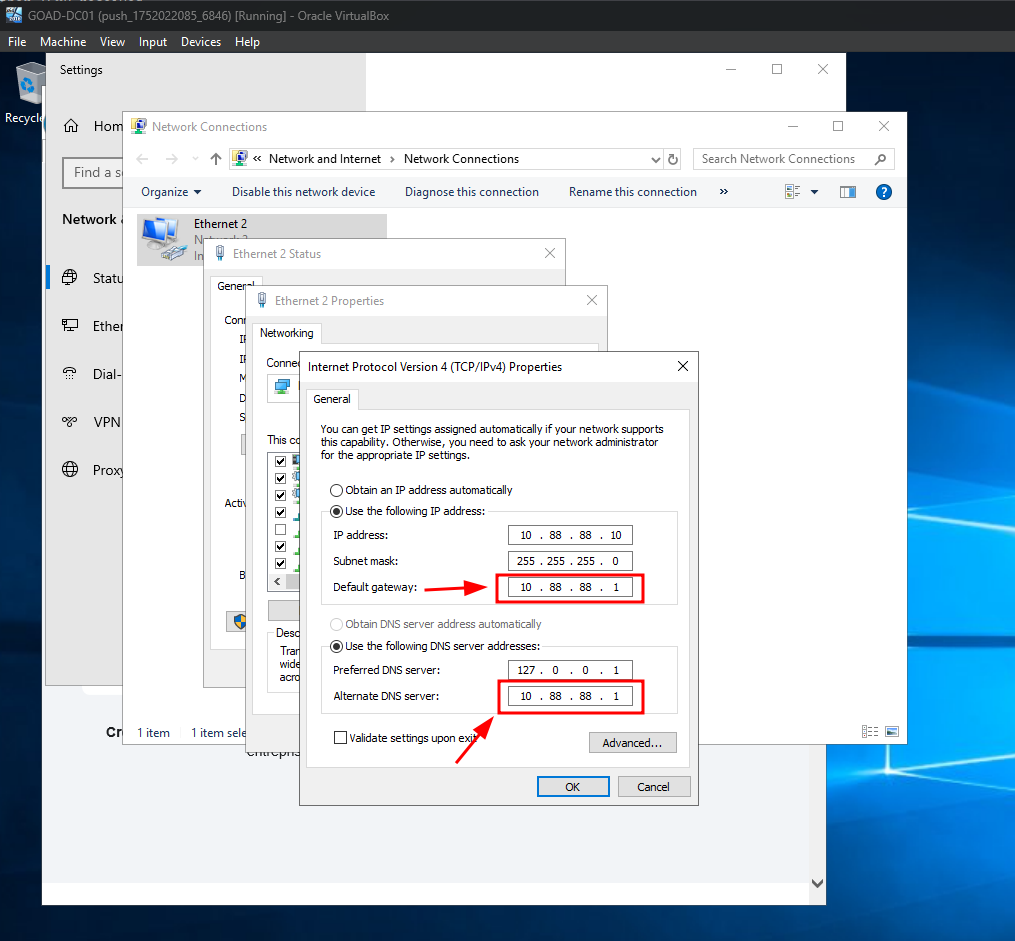Change your view icon in toolbar

click(792, 192)
